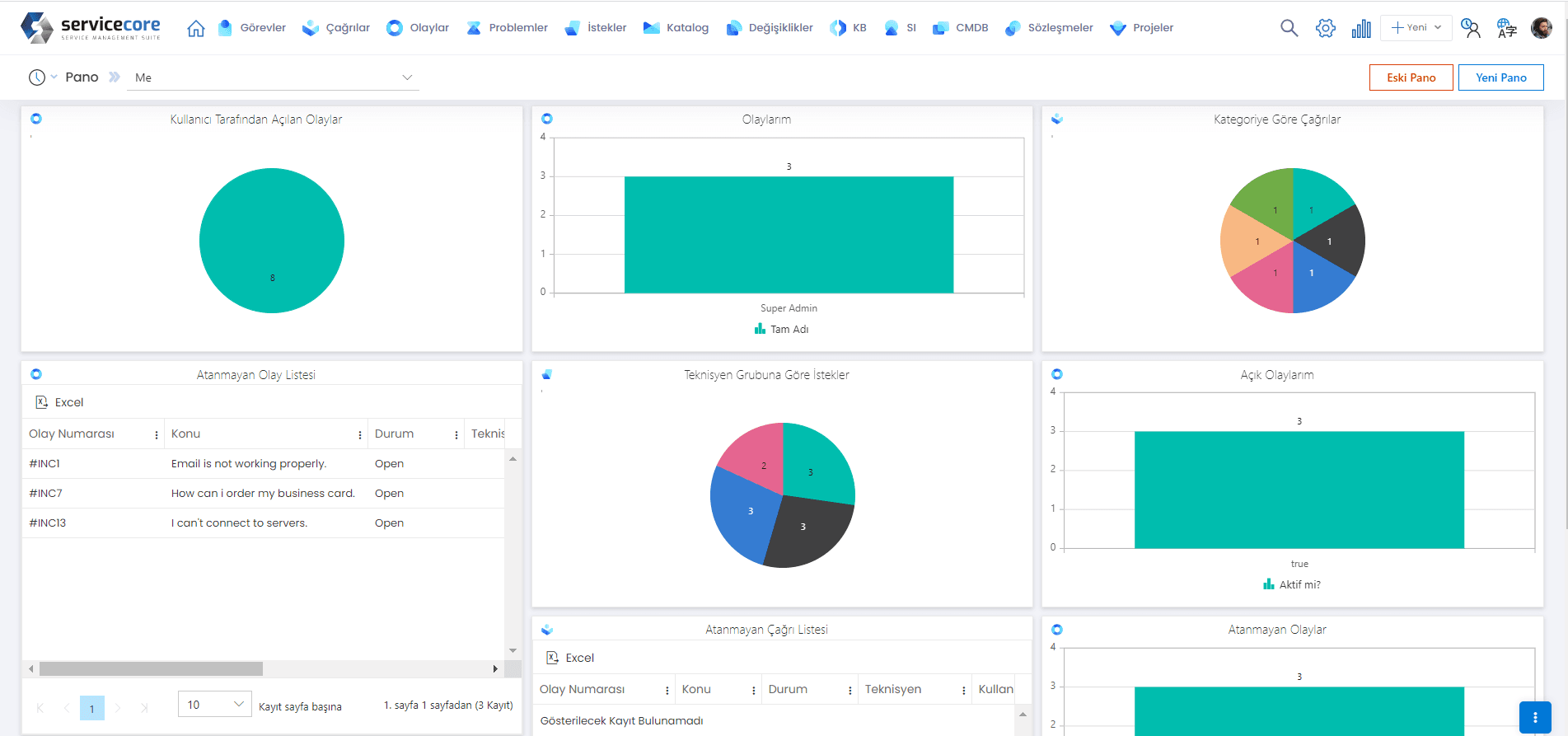
Task: Select the #INC7 incident number
Action: point(46,494)
